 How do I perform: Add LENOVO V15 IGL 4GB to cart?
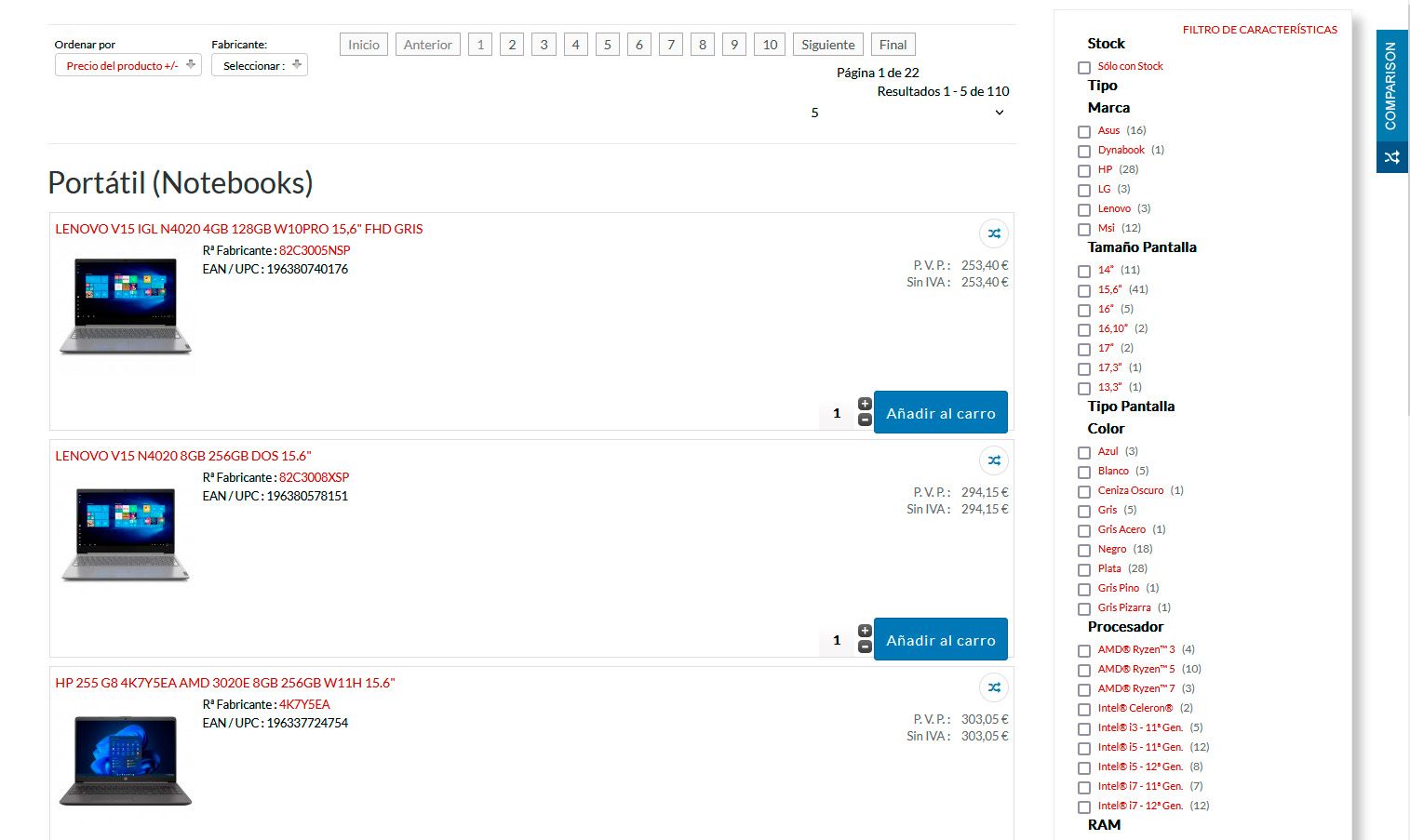tap(941, 412)
